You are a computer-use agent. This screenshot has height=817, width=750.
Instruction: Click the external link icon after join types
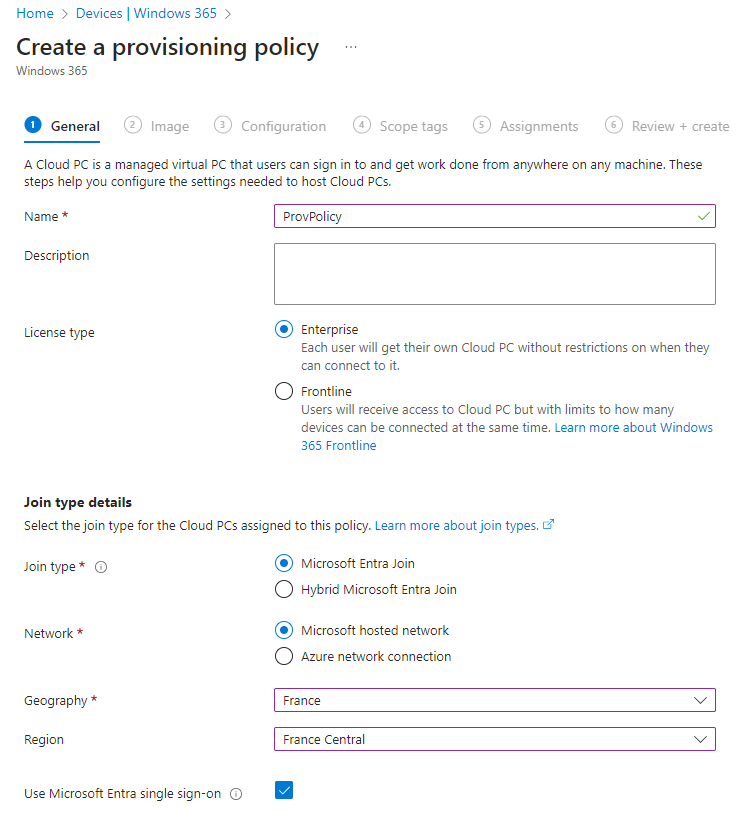tap(548, 525)
